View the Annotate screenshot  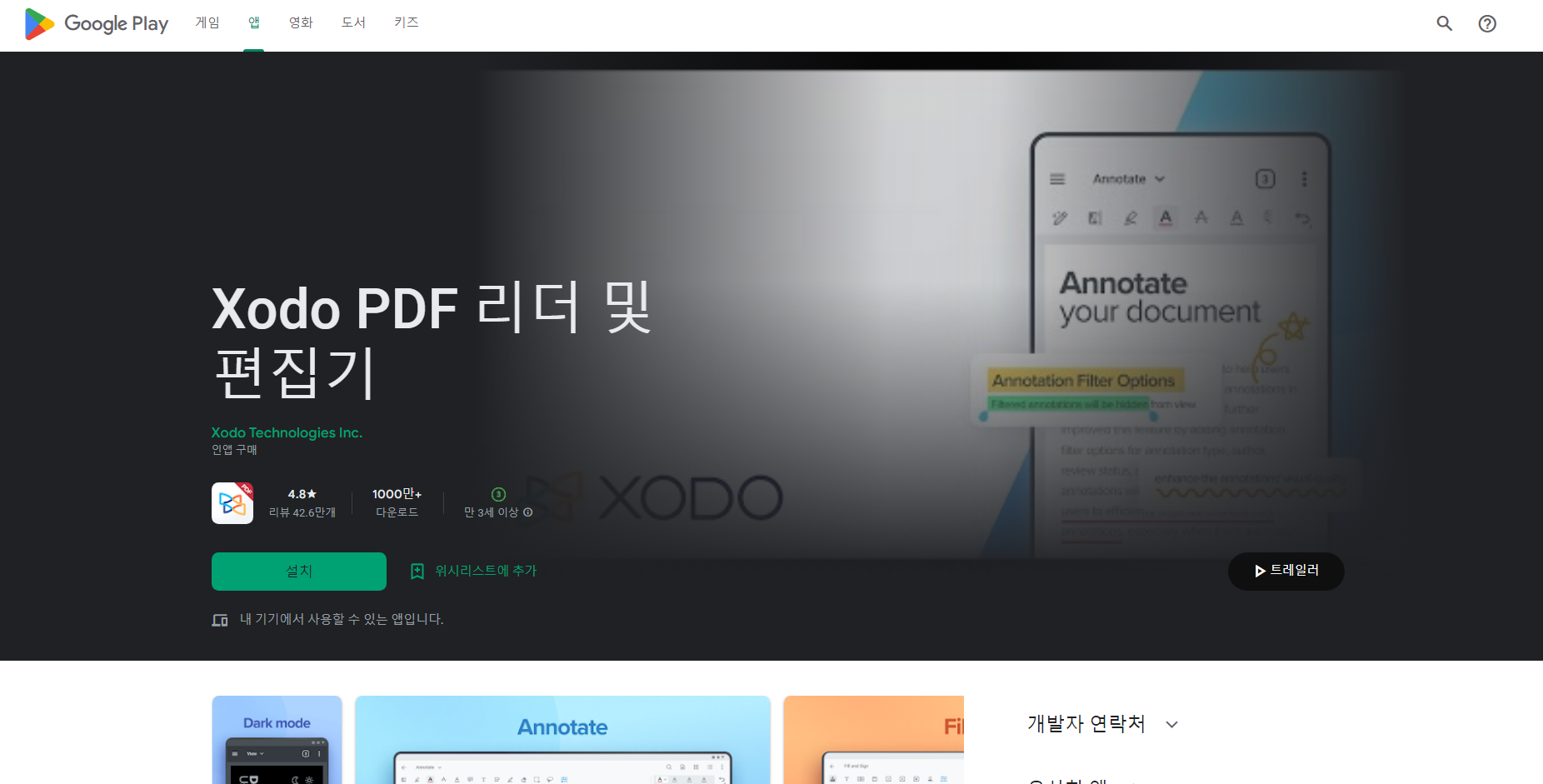[x=562, y=740]
